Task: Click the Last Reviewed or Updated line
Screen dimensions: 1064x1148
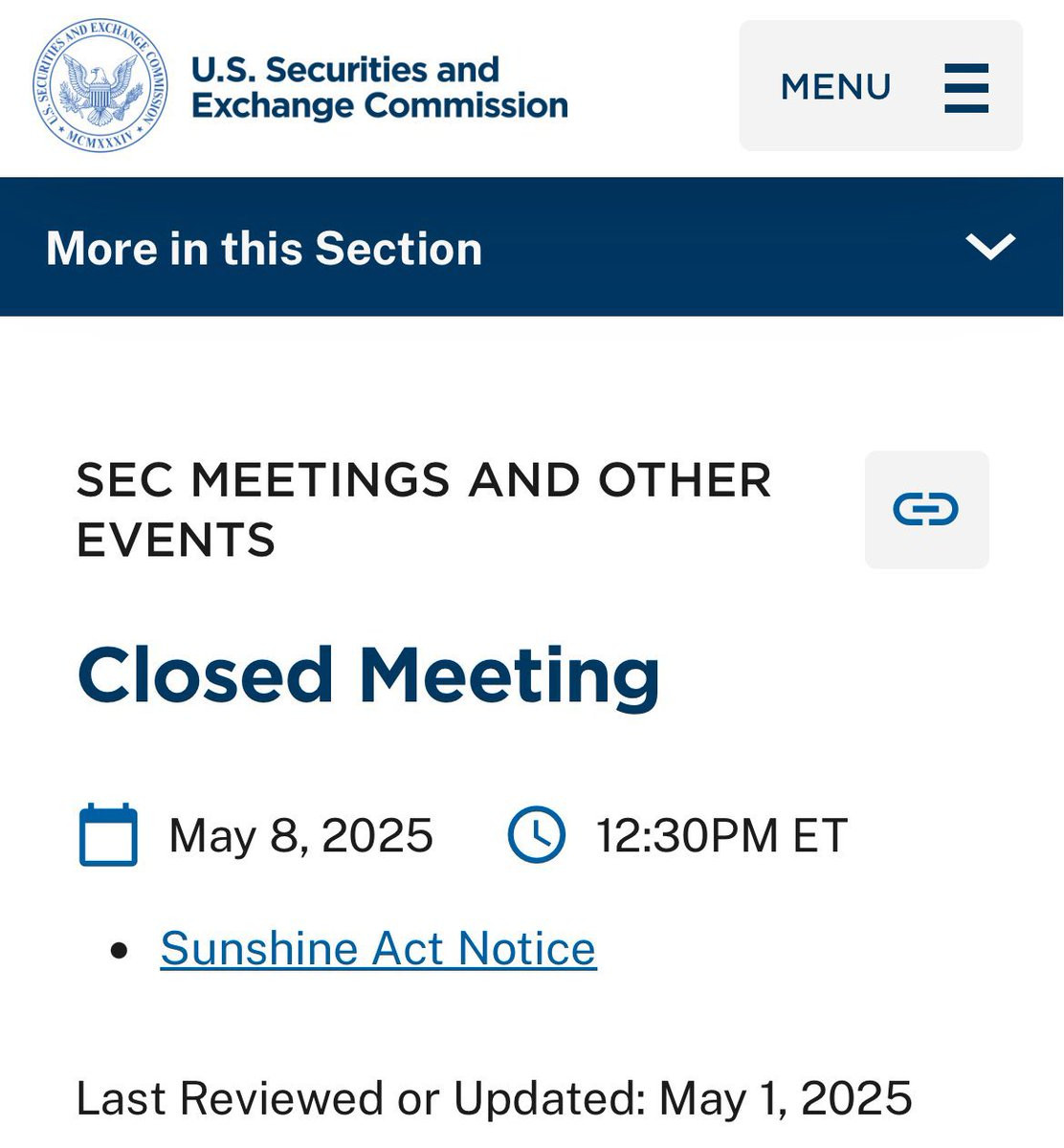Action: (x=494, y=1098)
